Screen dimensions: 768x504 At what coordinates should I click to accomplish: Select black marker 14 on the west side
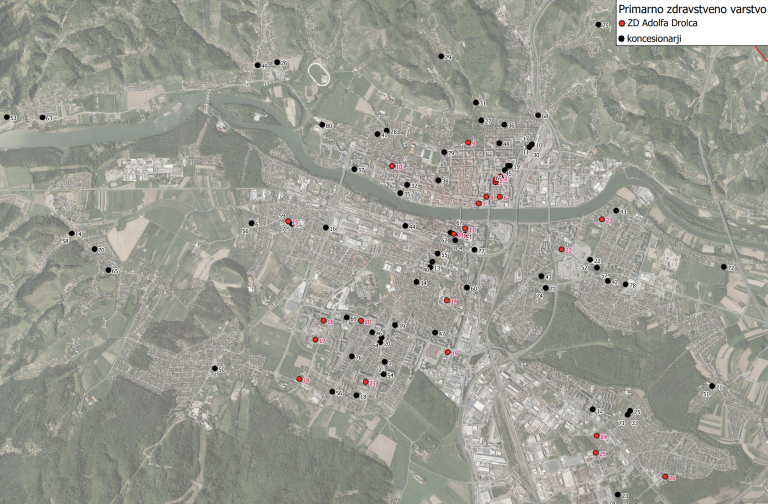72,234
